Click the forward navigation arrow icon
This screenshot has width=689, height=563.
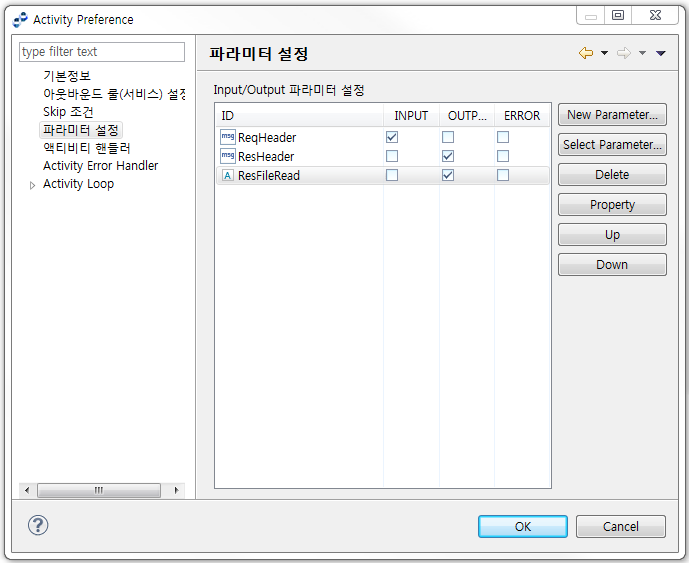point(624,53)
